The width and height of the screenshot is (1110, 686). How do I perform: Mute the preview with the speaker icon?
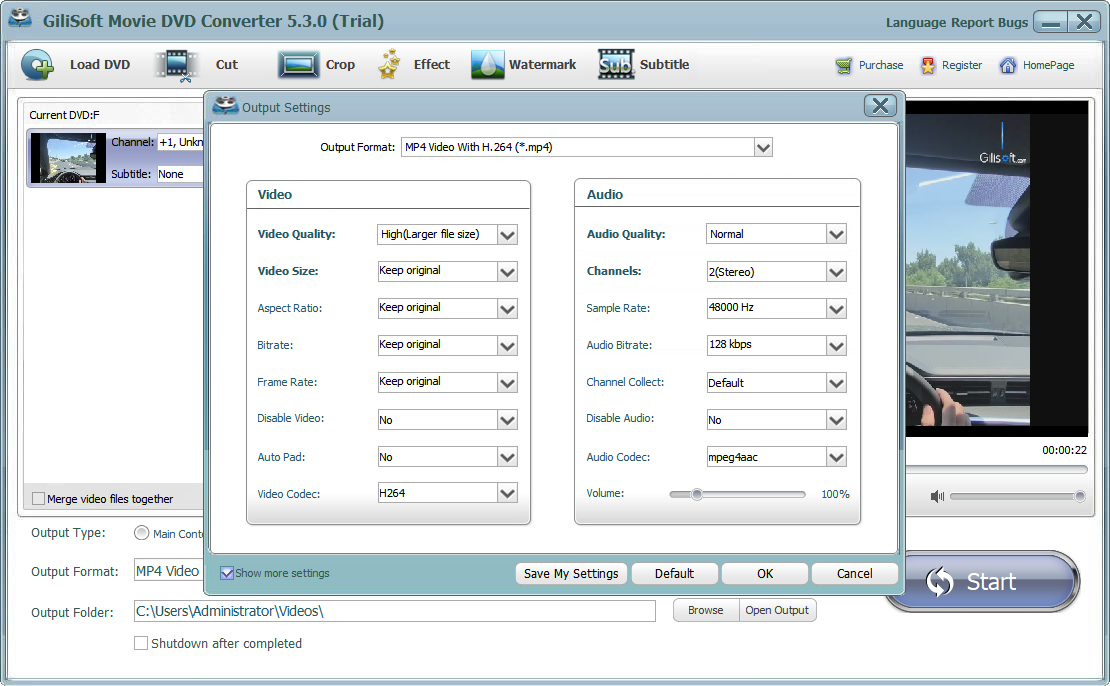(937, 496)
